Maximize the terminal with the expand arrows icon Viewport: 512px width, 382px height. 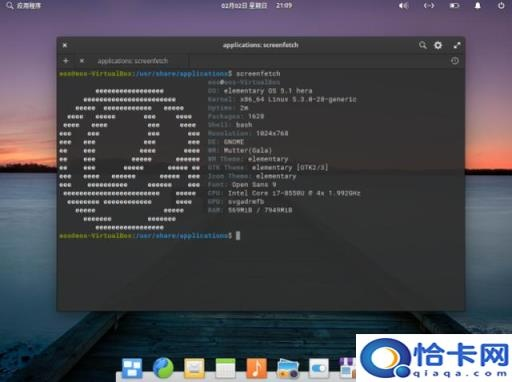point(457,45)
